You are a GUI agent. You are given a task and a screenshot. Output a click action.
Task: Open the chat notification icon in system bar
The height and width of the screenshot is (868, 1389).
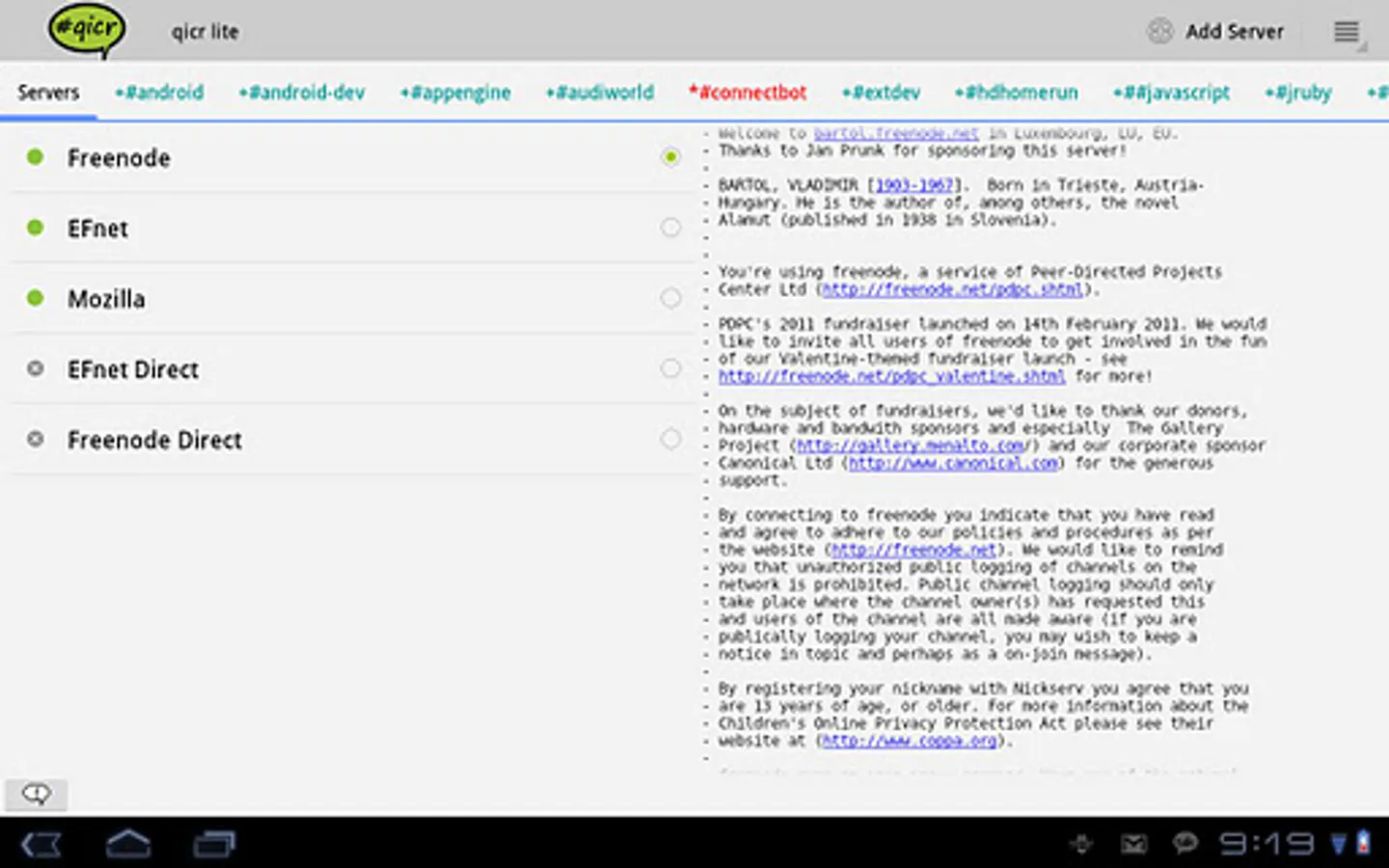(x=1185, y=845)
